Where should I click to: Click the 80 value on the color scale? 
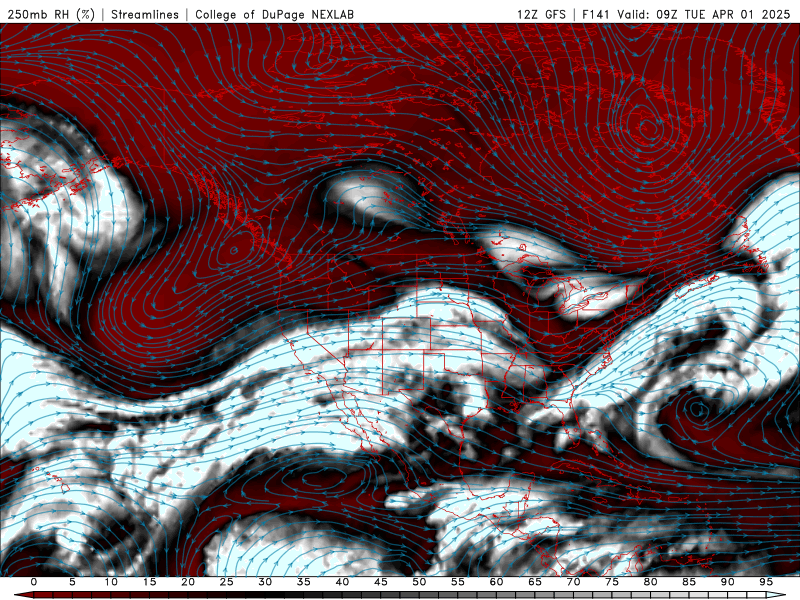[651, 582]
